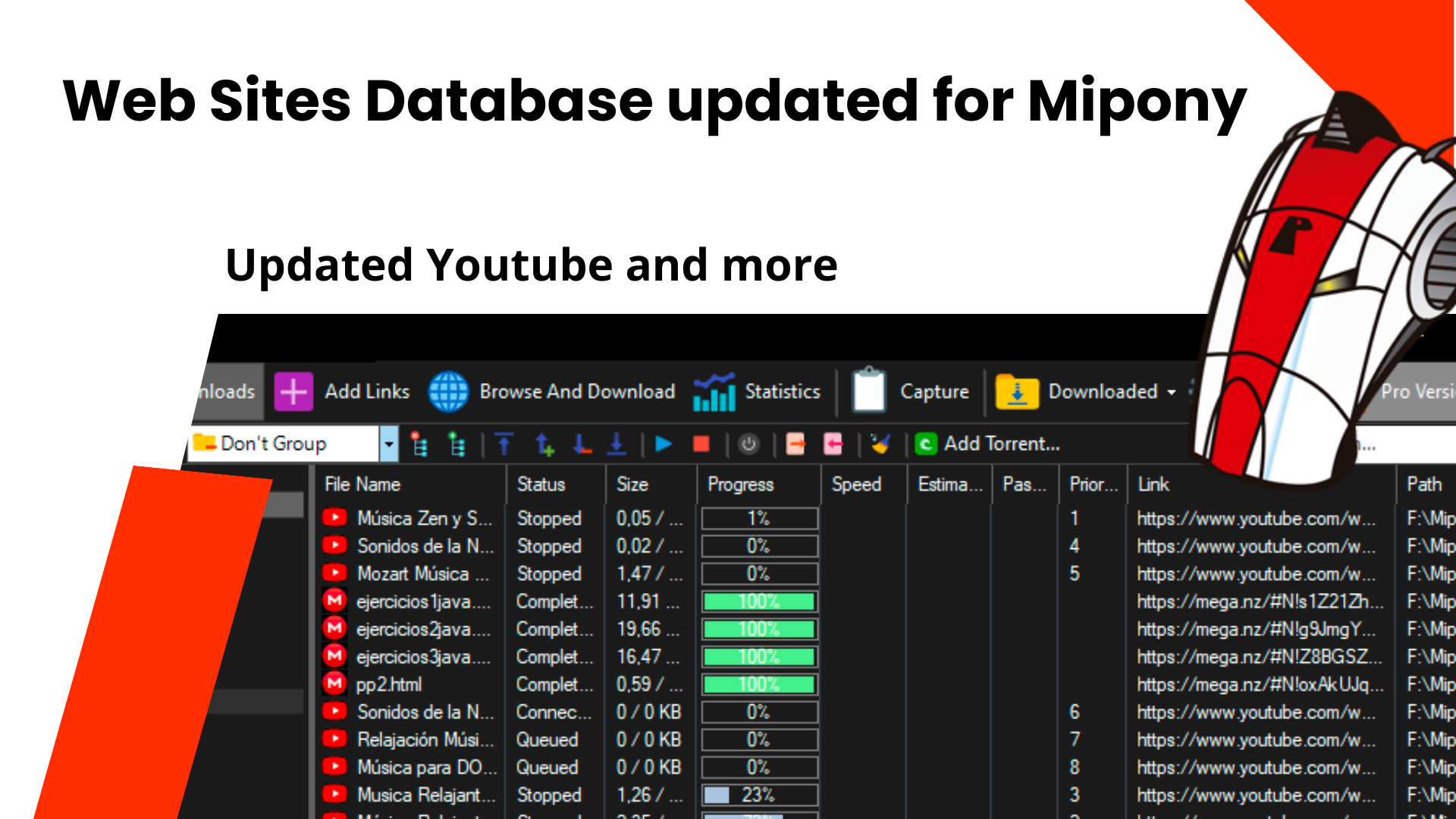Image resolution: width=1456 pixels, height=819 pixels.
Task: Click the pink Add Links plus icon
Action: pyautogui.click(x=293, y=392)
